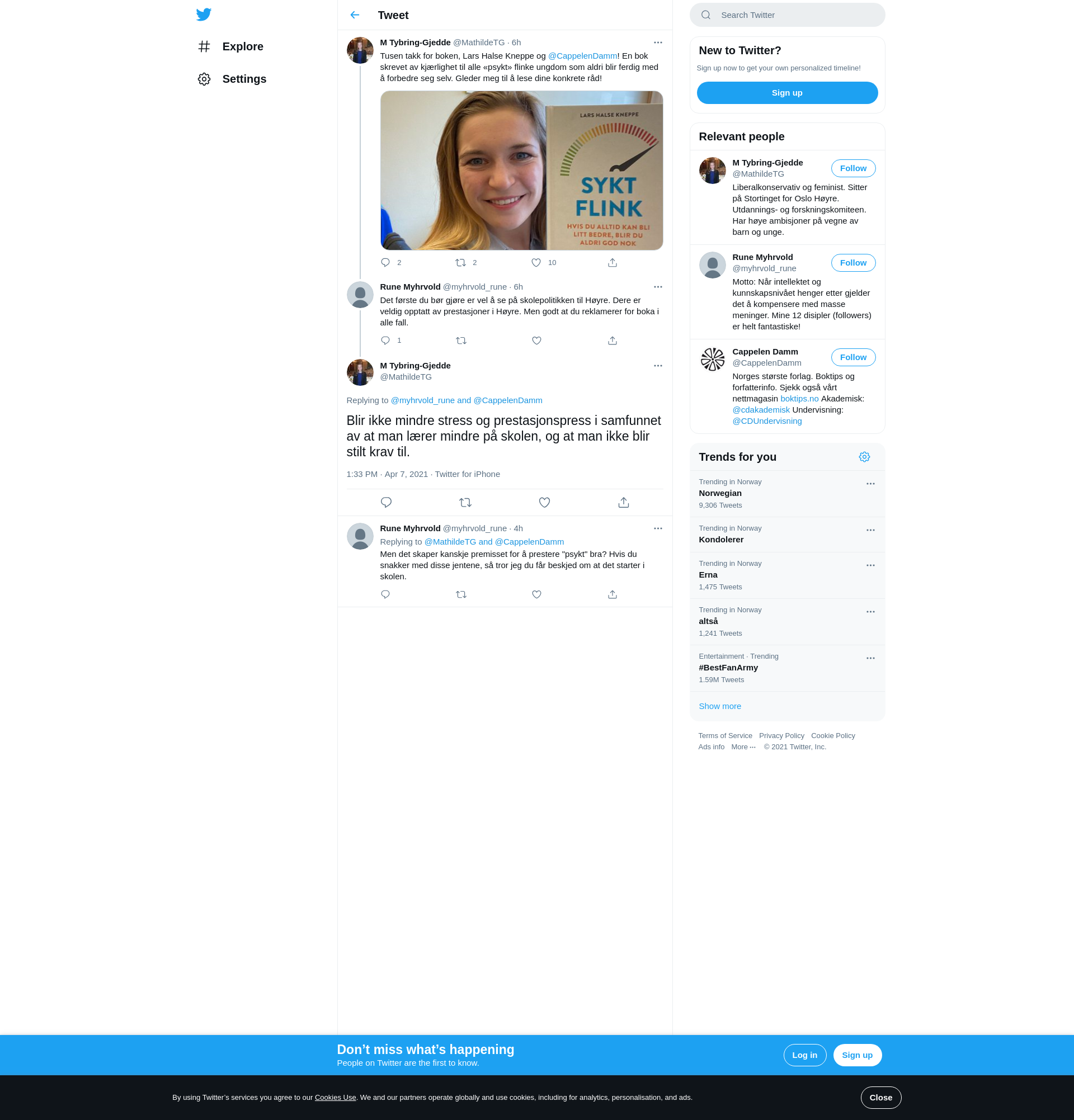The image size is (1074, 1120).
Task: Share the main prestasjonspress tweet
Action: tap(624, 502)
